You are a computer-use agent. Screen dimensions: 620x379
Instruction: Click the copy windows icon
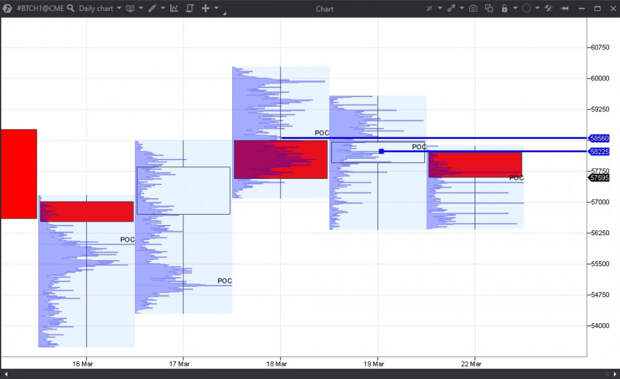coord(489,8)
